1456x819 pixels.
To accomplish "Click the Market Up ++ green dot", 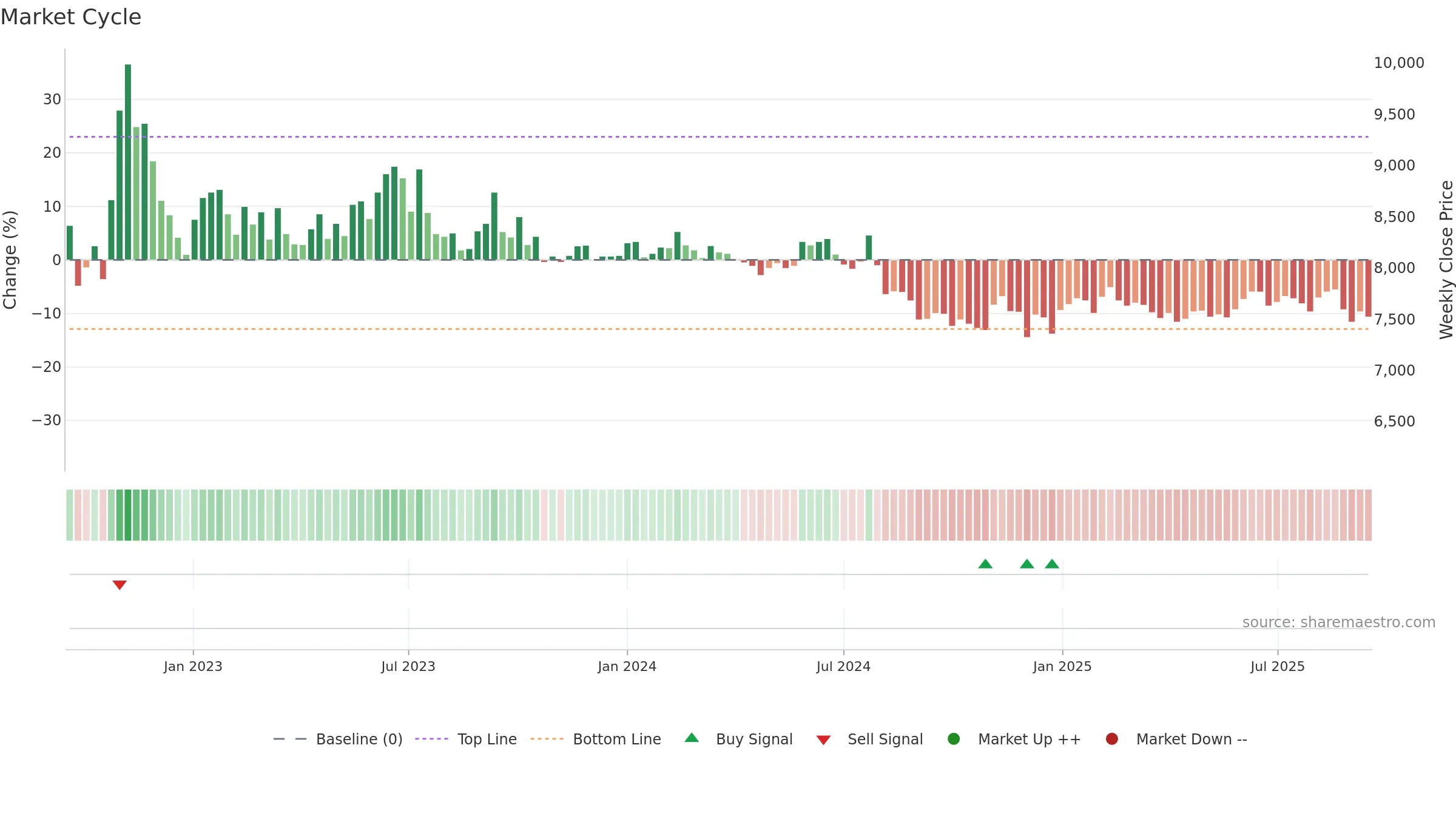I will click(954, 739).
